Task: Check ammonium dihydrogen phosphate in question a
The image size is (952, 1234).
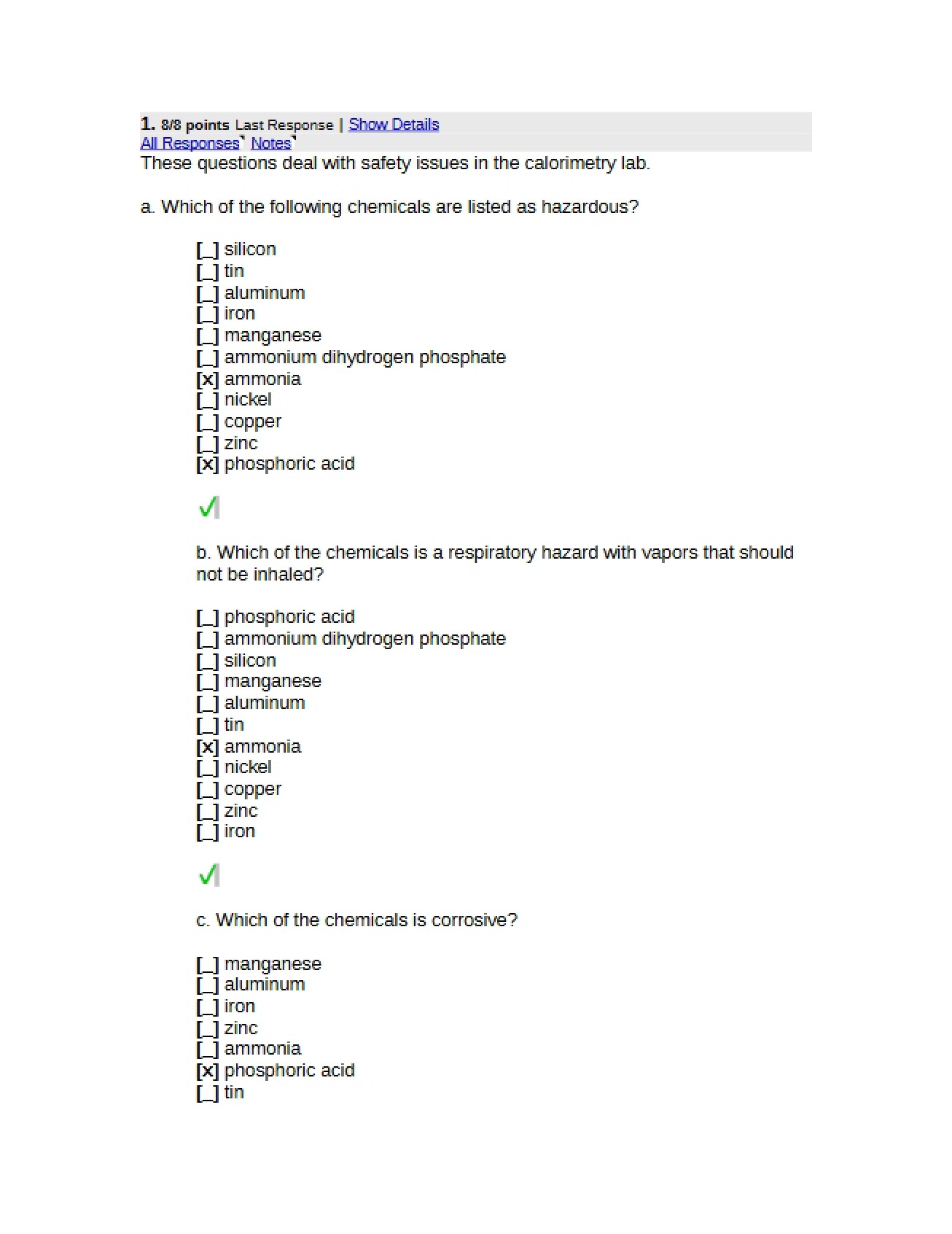Action: click(208, 358)
